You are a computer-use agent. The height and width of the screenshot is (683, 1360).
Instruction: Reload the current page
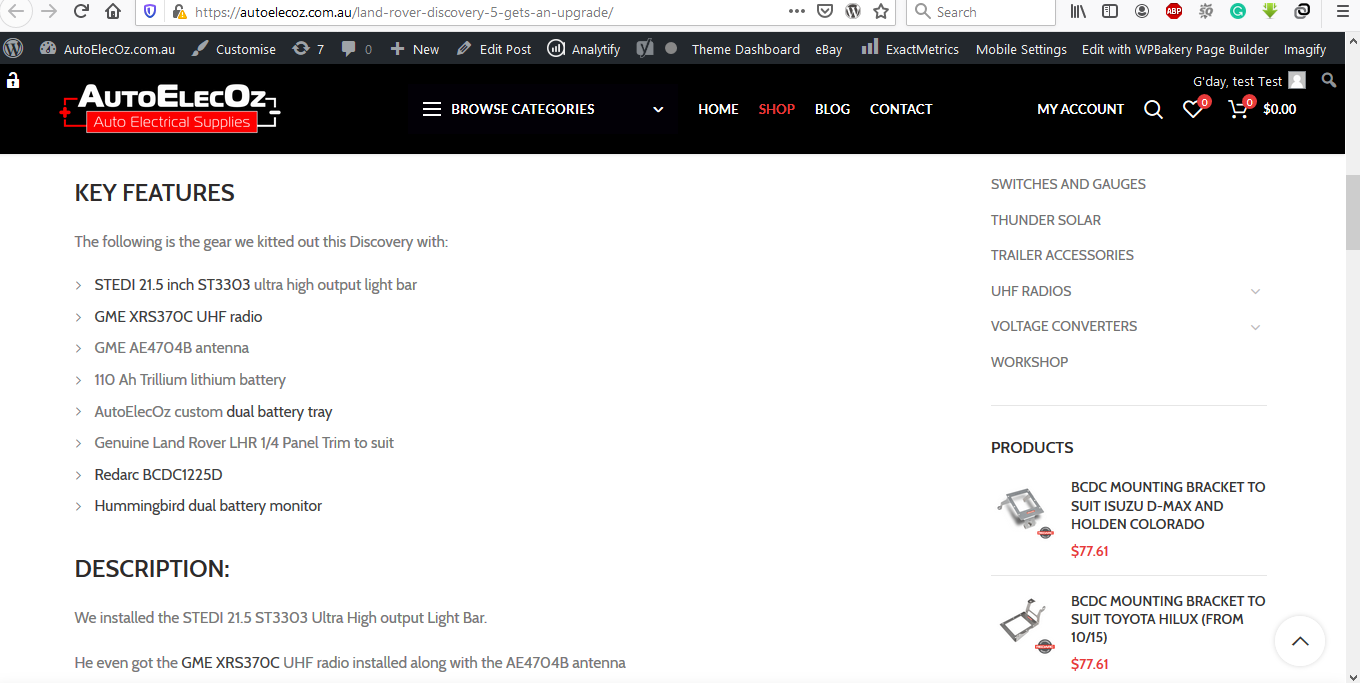pyautogui.click(x=82, y=12)
